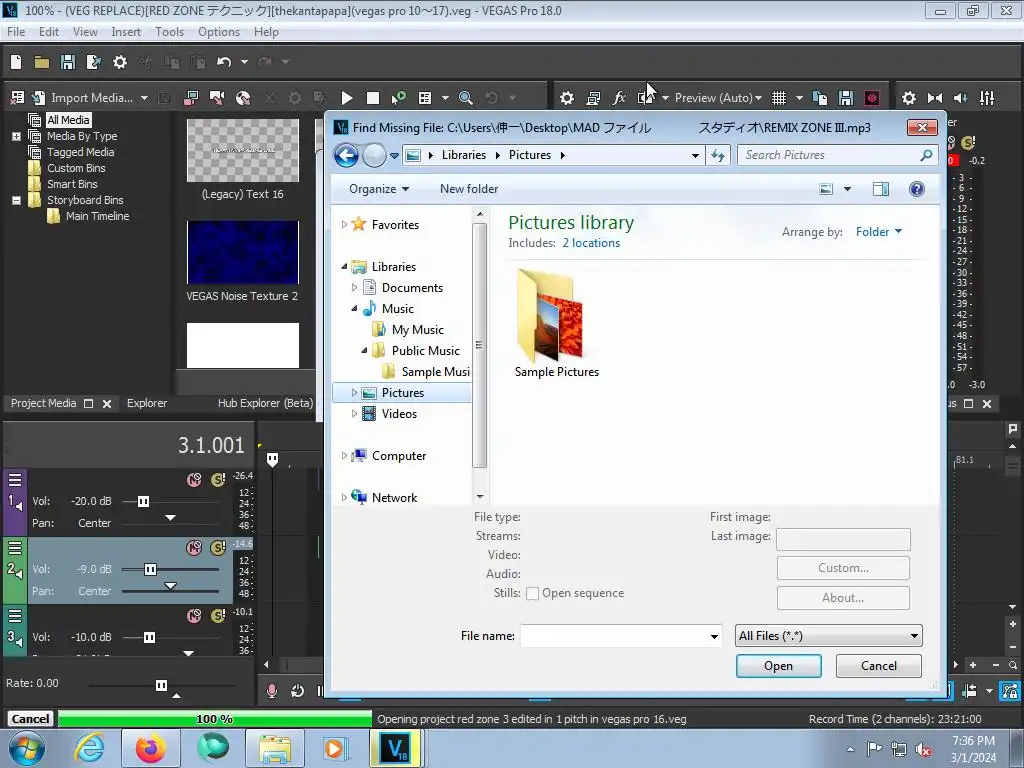Click the Undo arrow icon
The width and height of the screenshot is (1024, 768).
point(224,62)
